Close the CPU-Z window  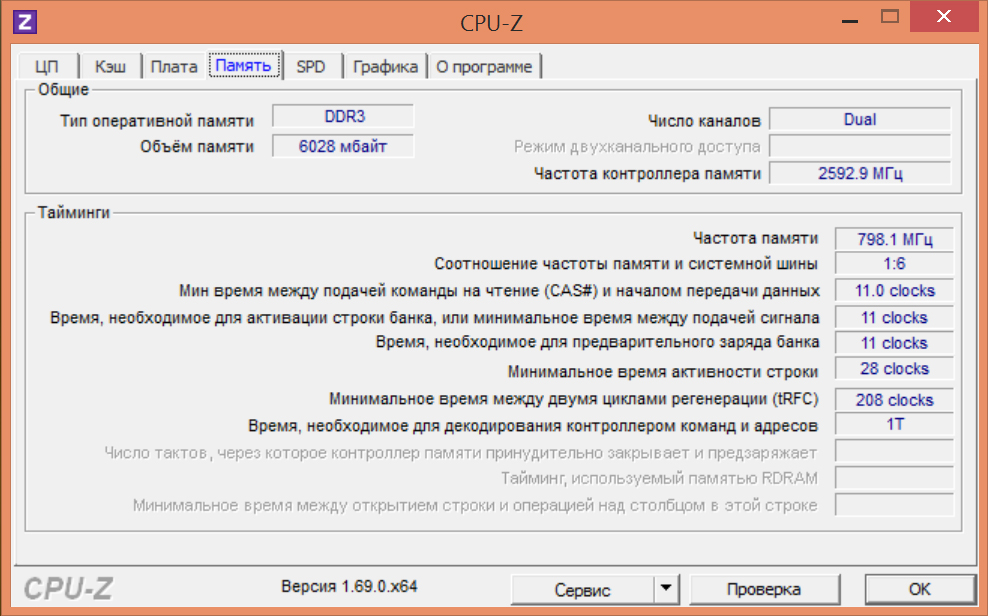[944, 16]
